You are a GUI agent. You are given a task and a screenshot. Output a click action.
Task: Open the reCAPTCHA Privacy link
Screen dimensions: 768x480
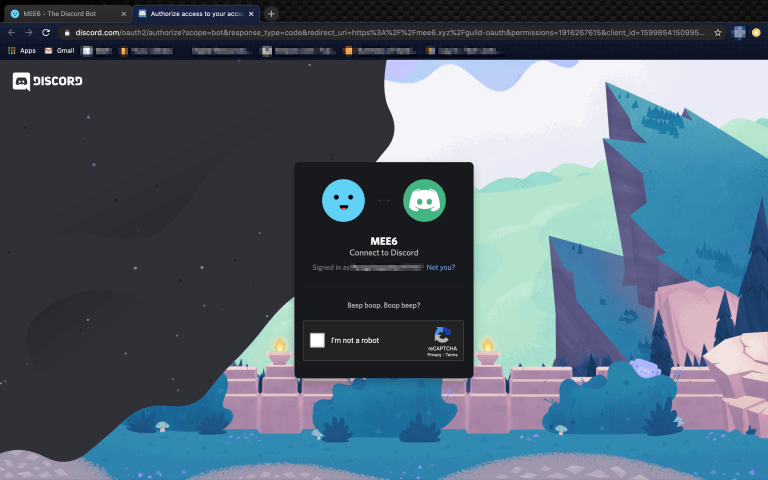click(x=433, y=355)
